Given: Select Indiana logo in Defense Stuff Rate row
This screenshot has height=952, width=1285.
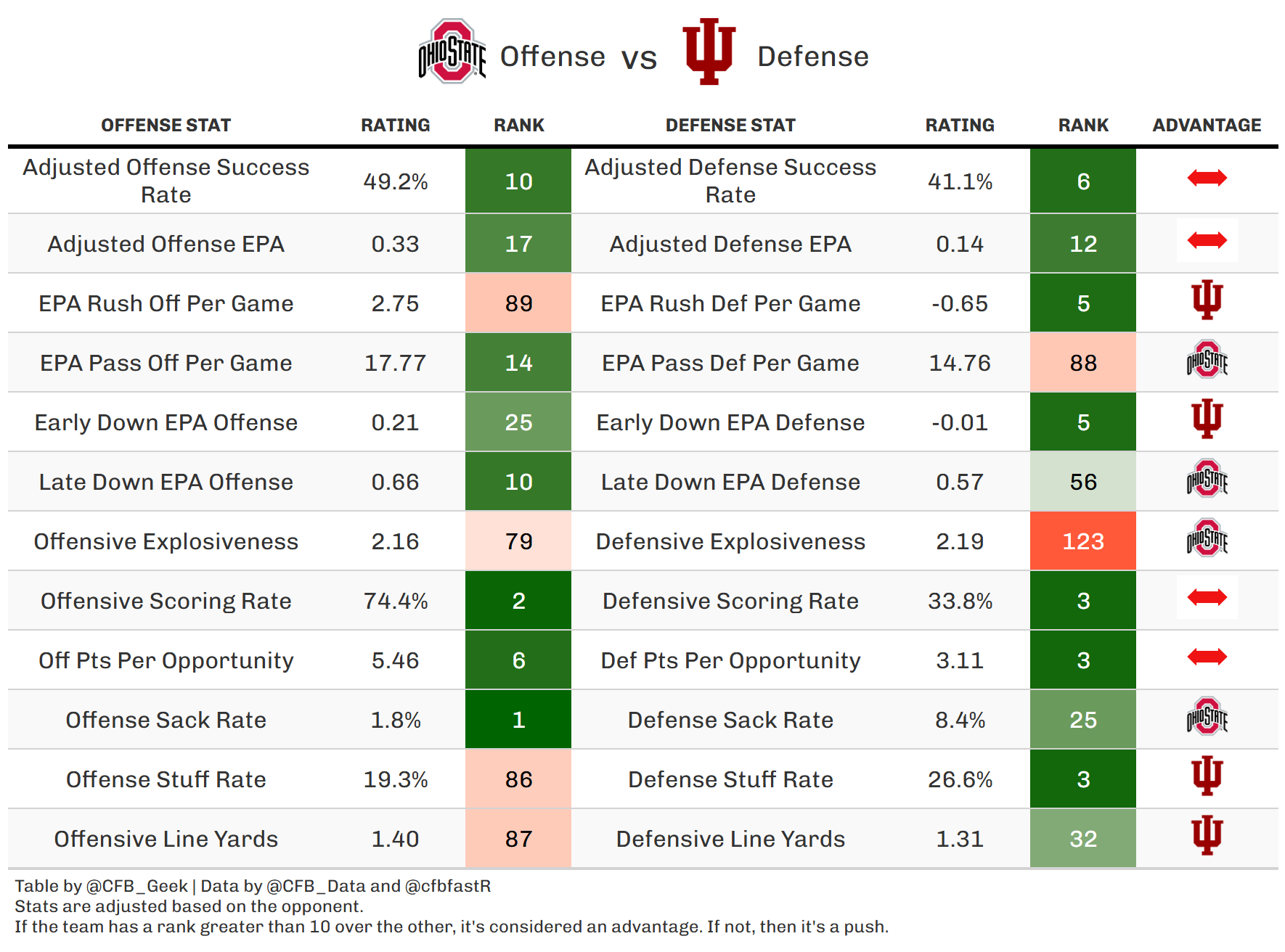Looking at the screenshot, I should pyautogui.click(x=1207, y=776).
